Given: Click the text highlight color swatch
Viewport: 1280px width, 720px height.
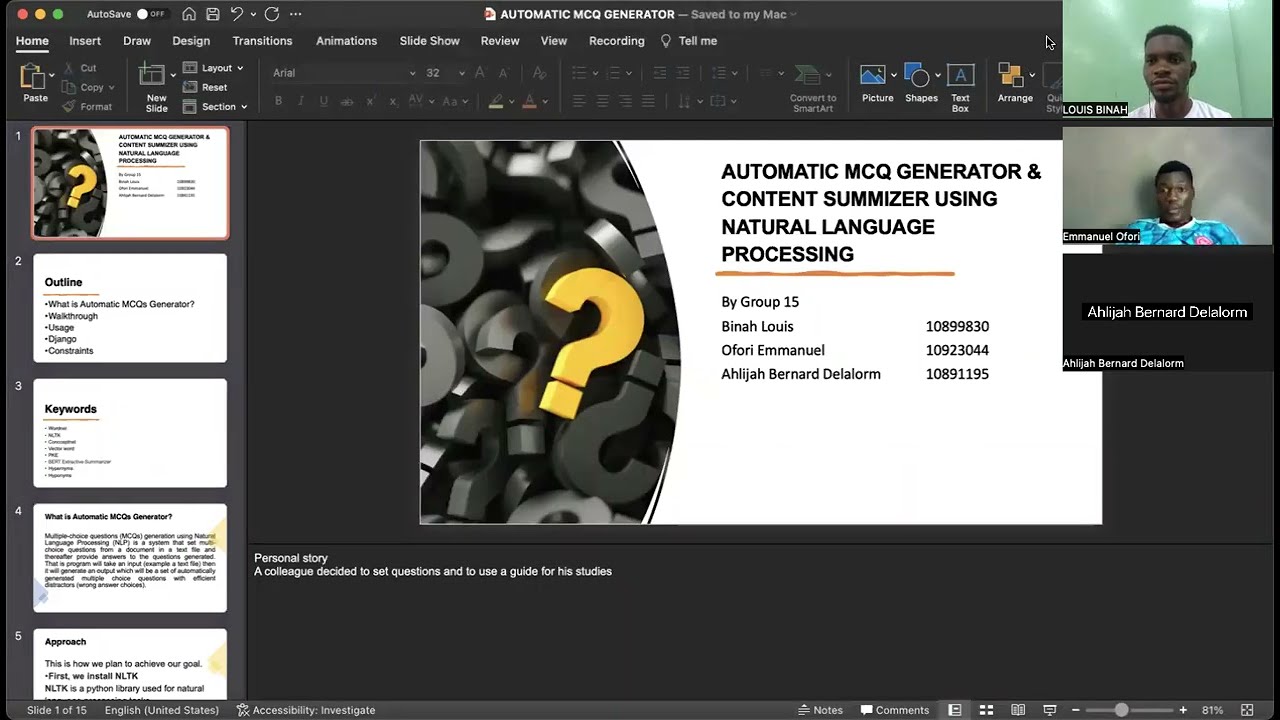Looking at the screenshot, I should click(x=496, y=101).
